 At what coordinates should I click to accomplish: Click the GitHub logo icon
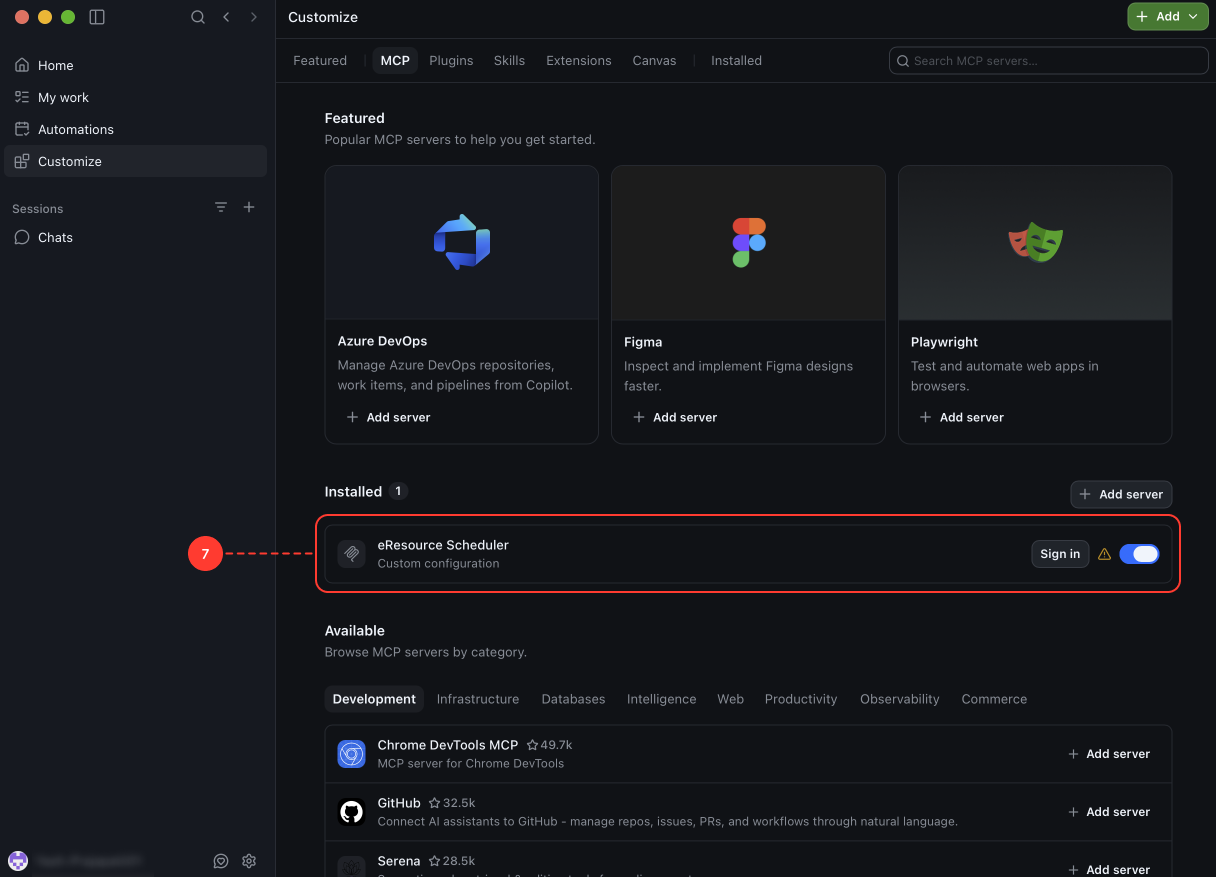351,812
